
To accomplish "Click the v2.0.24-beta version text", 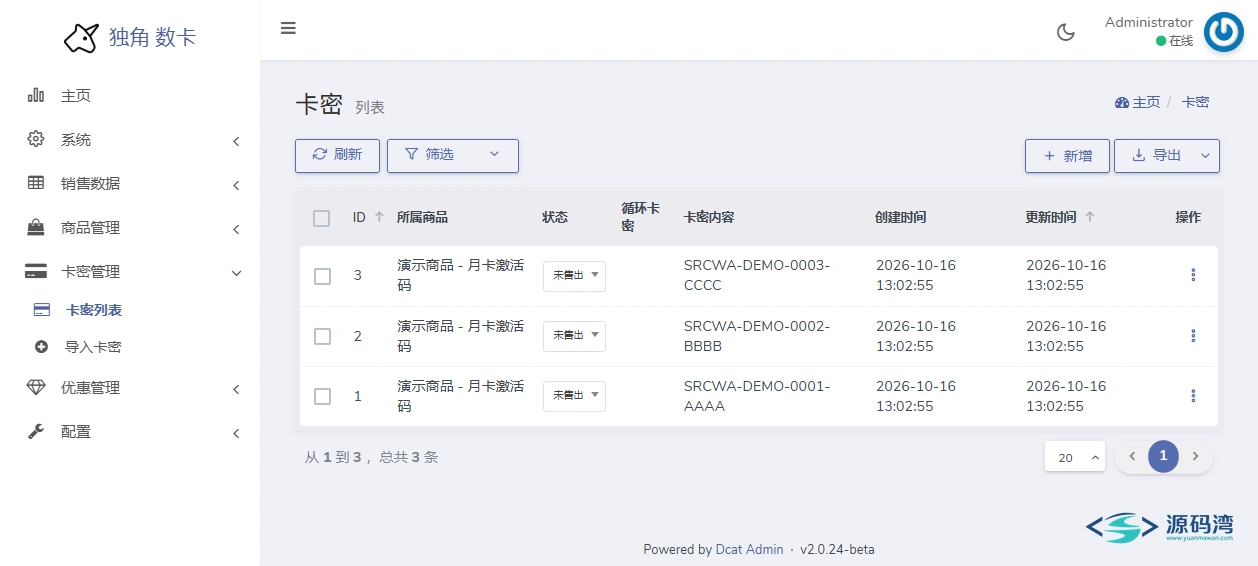I will [x=837, y=549].
